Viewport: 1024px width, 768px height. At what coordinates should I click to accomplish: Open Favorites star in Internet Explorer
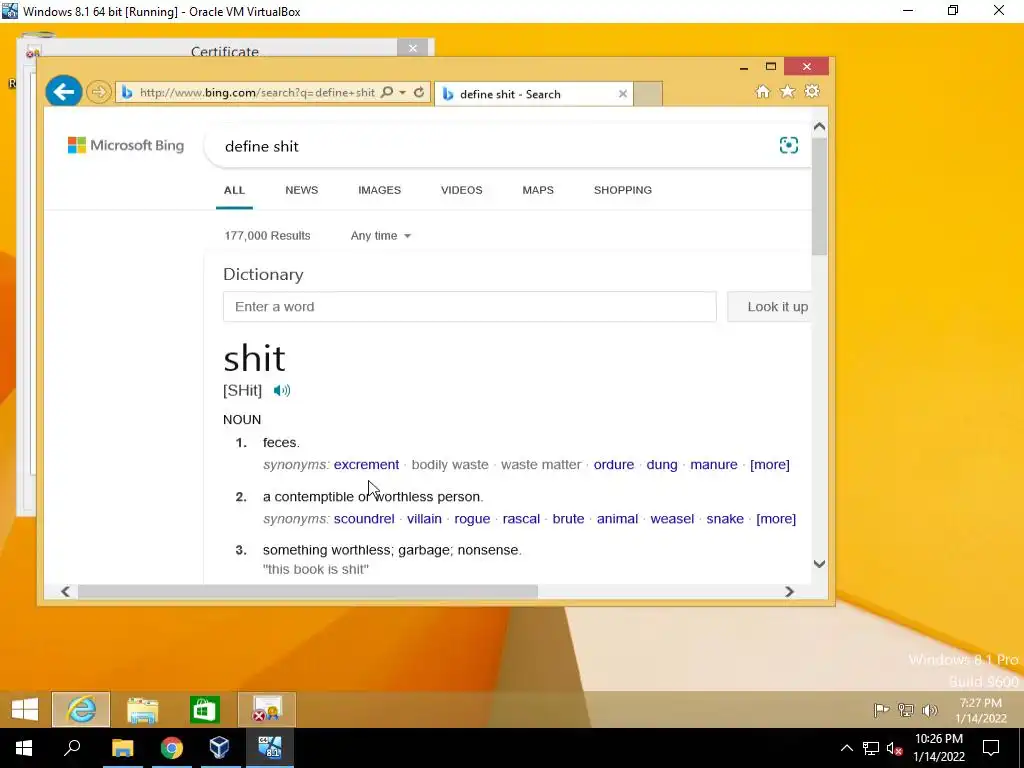pyautogui.click(x=788, y=91)
